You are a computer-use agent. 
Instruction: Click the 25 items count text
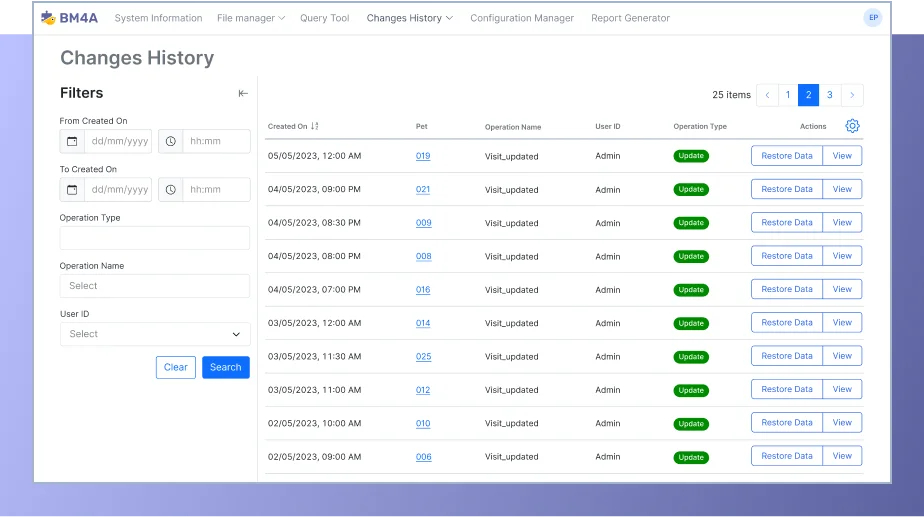731,95
